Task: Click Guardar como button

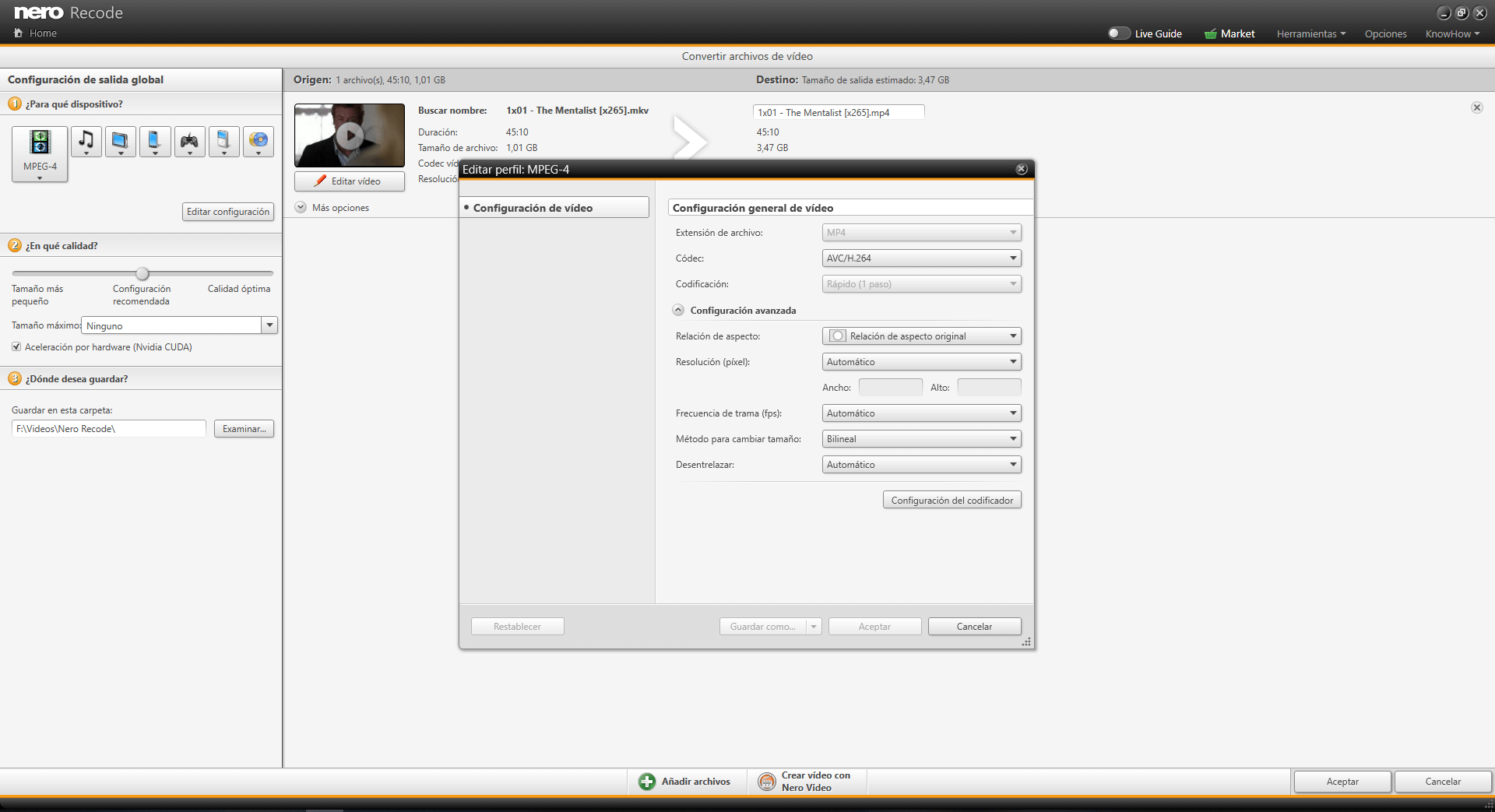Action: (x=763, y=627)
